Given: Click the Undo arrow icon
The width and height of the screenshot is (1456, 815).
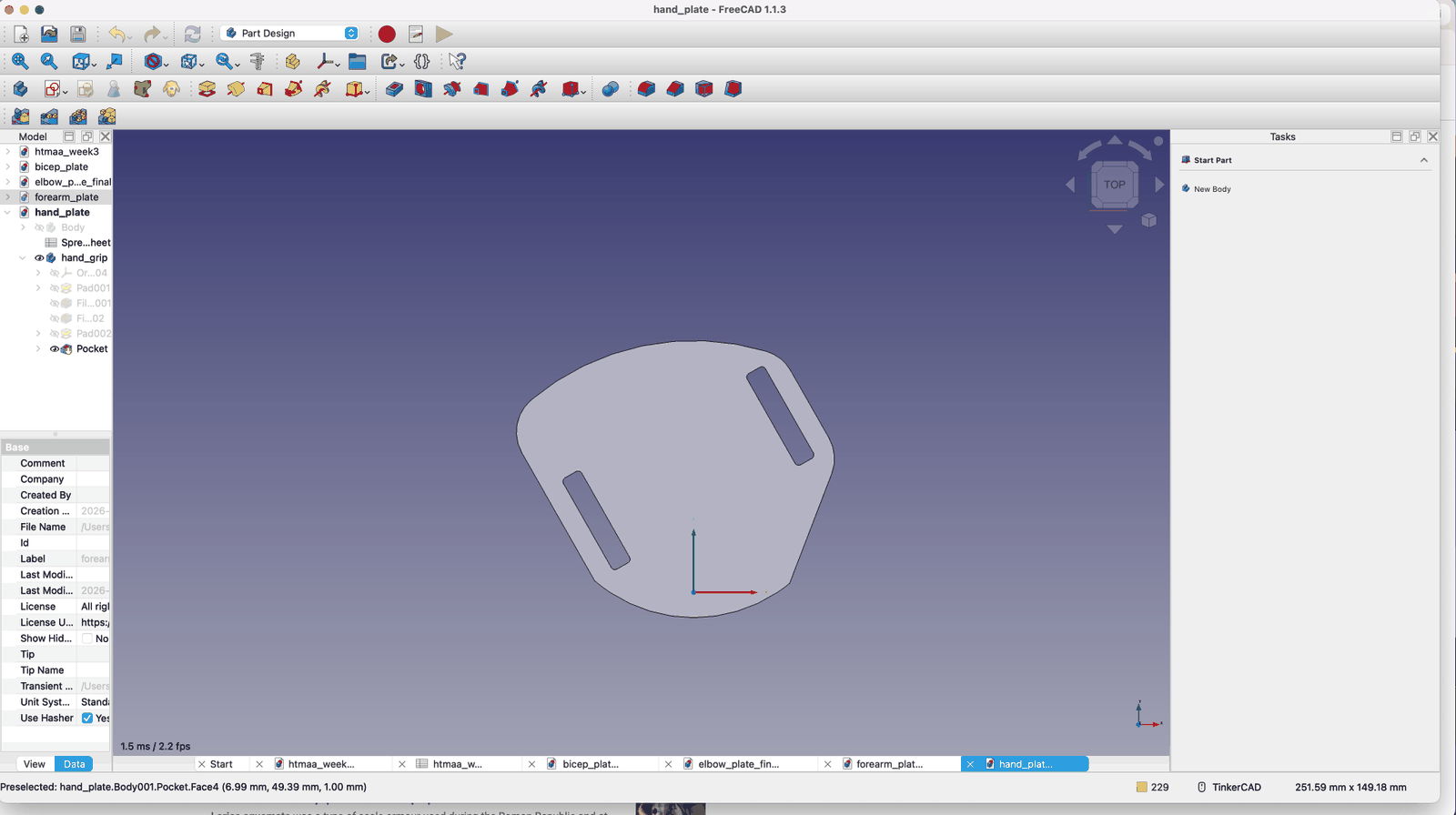Looking at the screenshot, I should click(116, 34).
